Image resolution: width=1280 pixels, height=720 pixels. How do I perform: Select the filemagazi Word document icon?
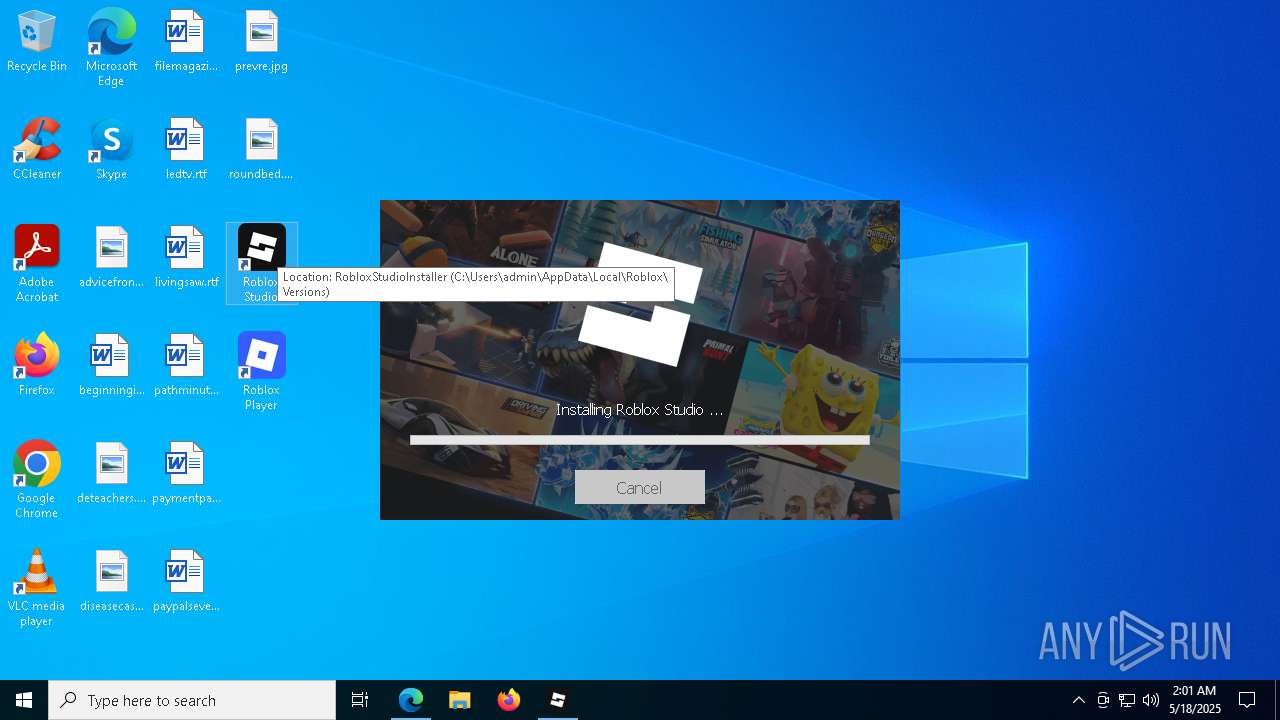[x=186, y=42]
